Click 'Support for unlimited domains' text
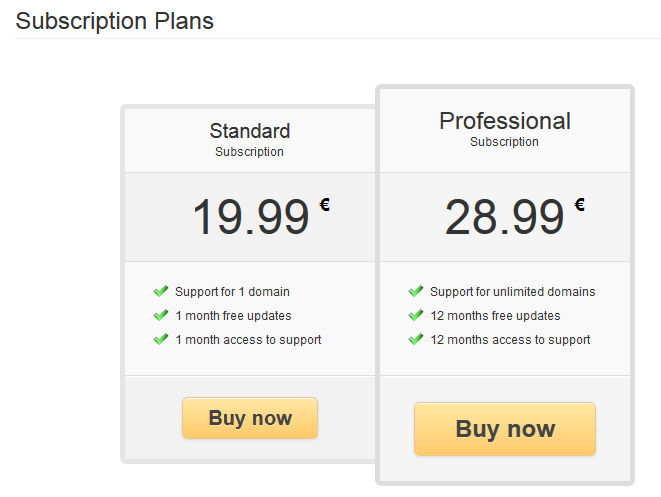Image resolution: width=661 pixels, height=497 pixels. click(512, 292)
